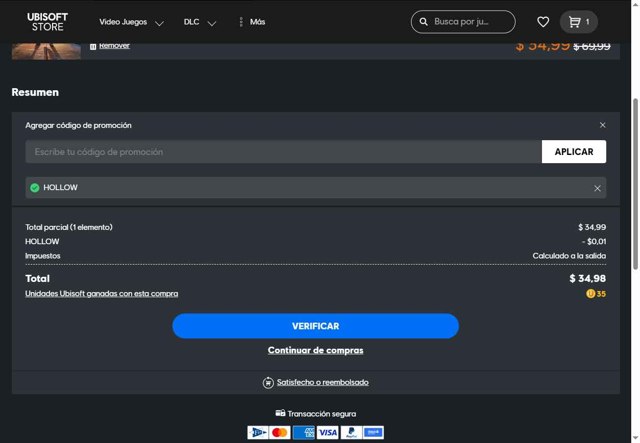Click the Resumen heading
Image resolution: width=640 pixels, height=443 pixels.
tap(35, 92)
